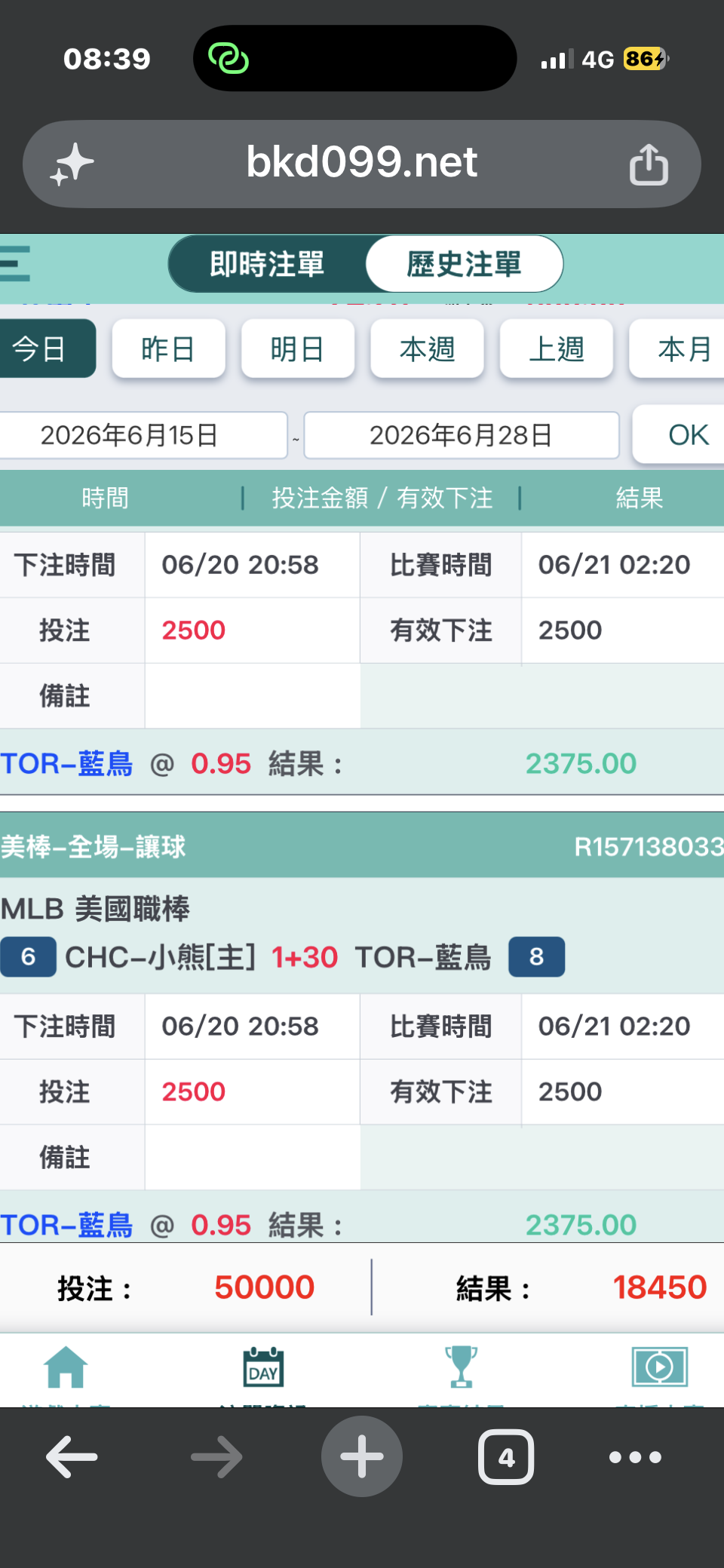Tap the bkd099.net address field
724x1568 pixels.
pyautogui.click(x=362, y=164)
